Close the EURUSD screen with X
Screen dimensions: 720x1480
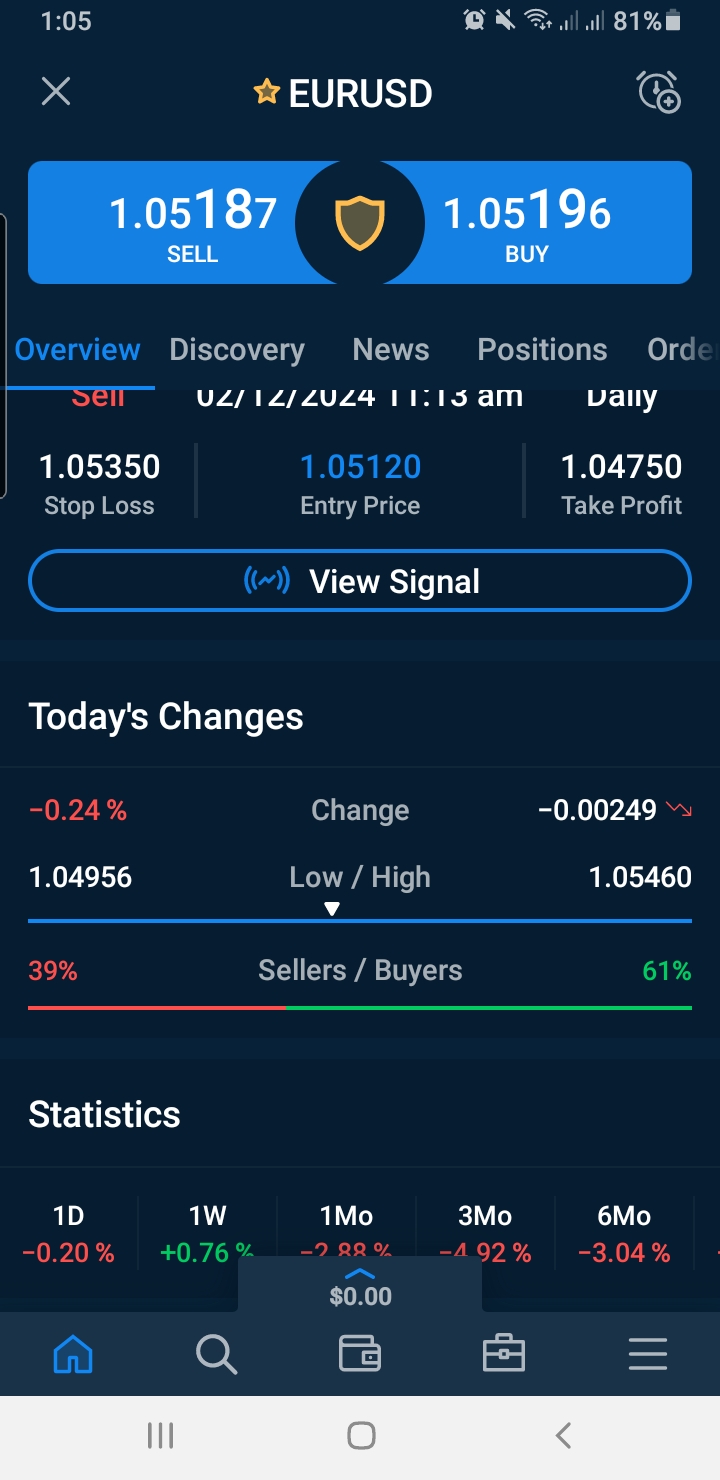pyautogui.click(x=56, y=93)
